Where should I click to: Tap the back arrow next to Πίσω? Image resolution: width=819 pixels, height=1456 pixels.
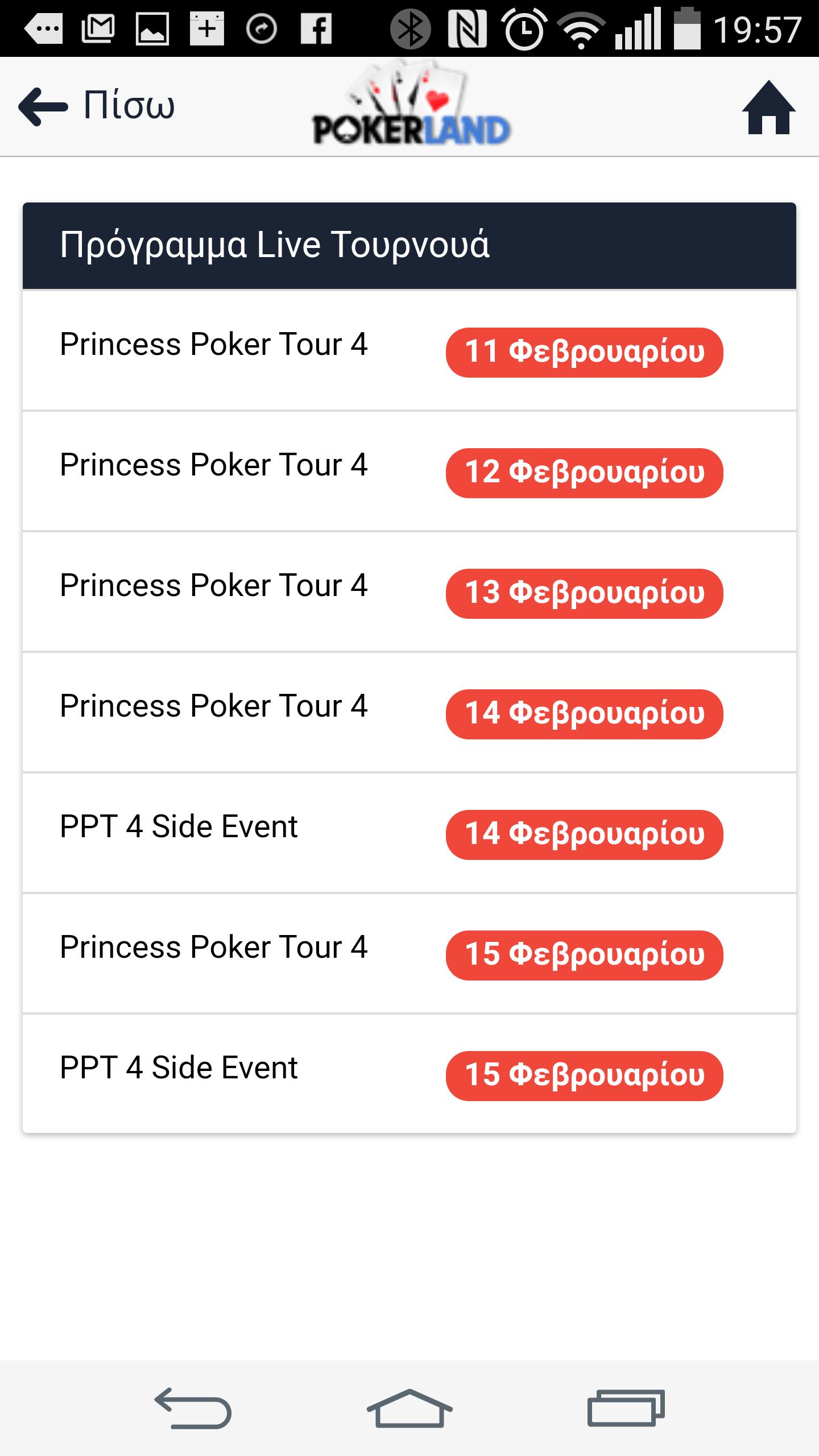tap(43, 106)
